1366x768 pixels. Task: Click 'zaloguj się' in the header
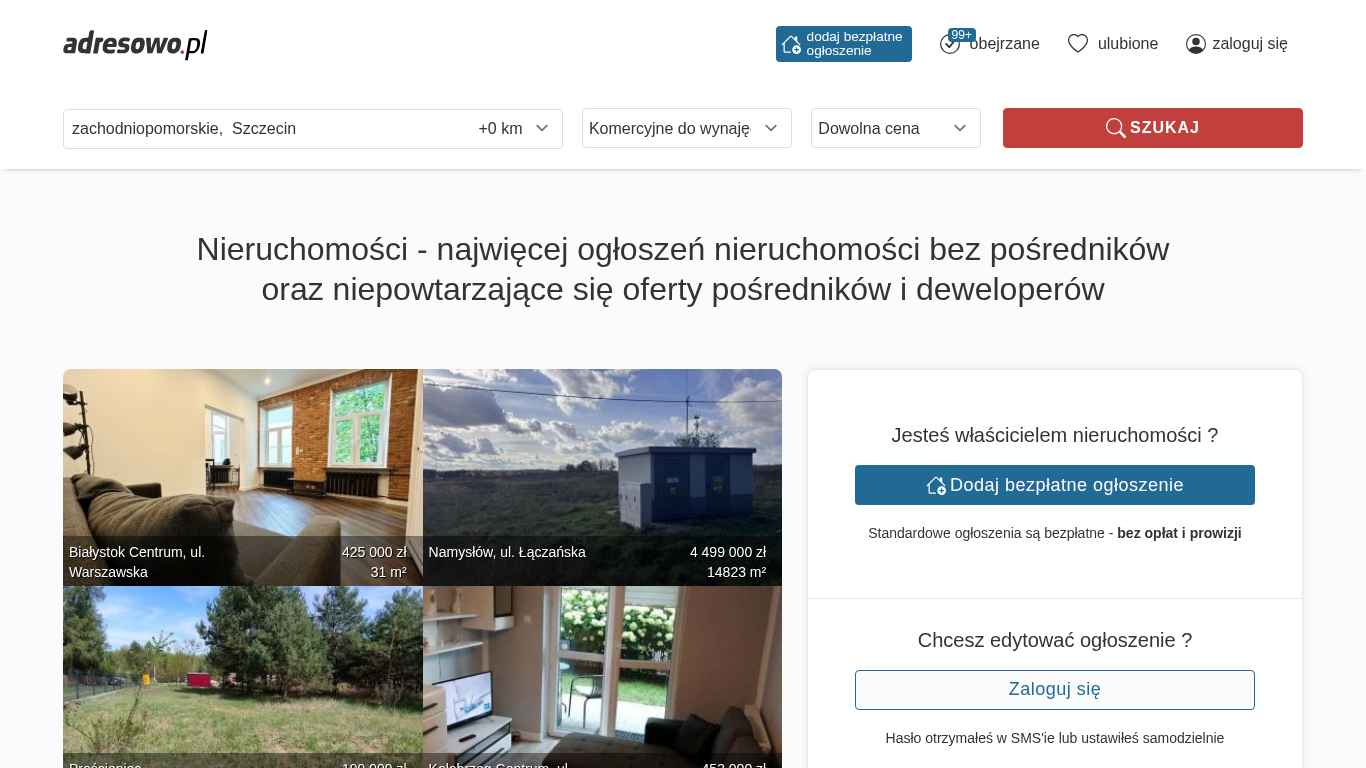1249,44
